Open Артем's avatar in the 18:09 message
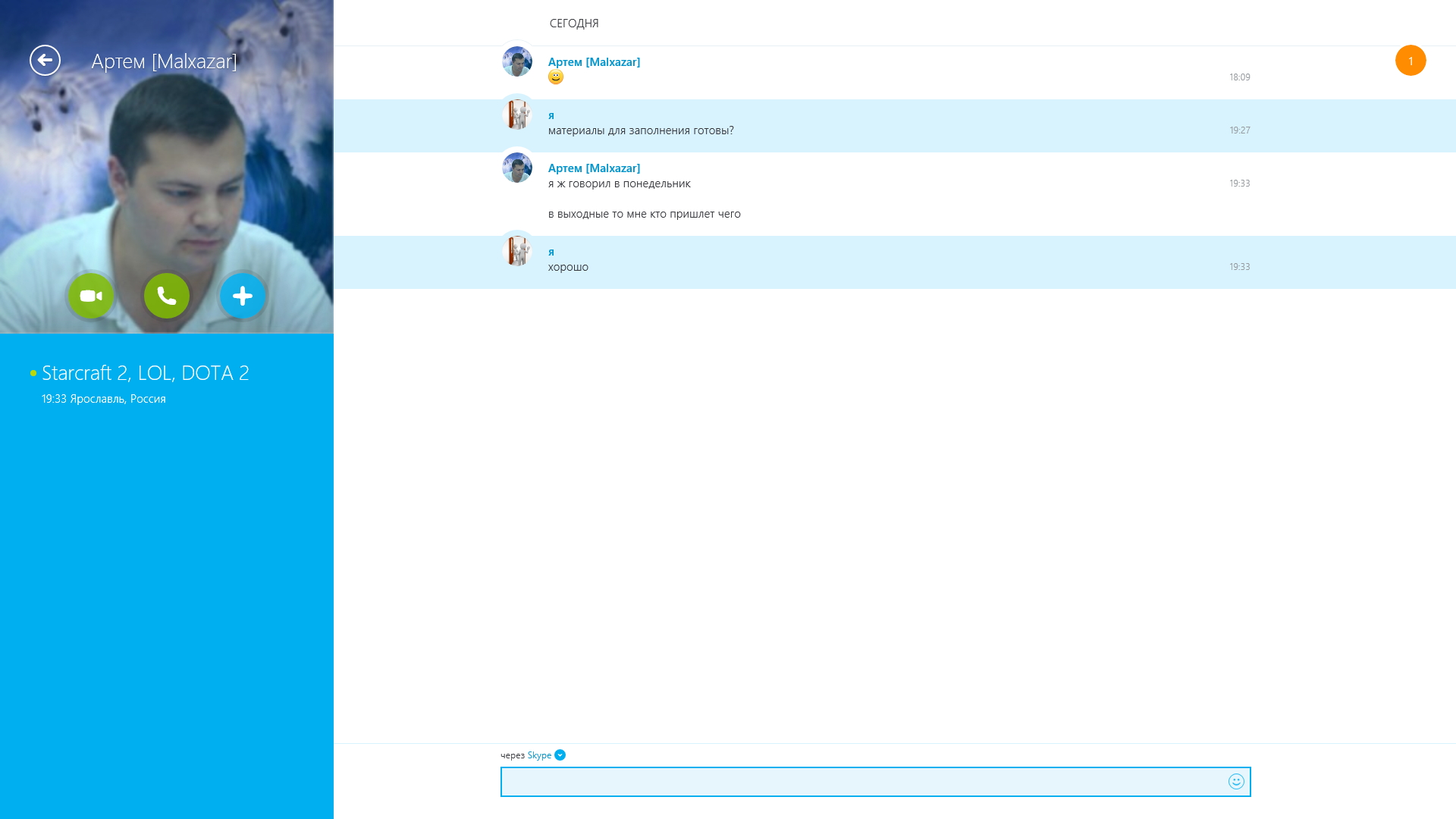 (517, 61)
